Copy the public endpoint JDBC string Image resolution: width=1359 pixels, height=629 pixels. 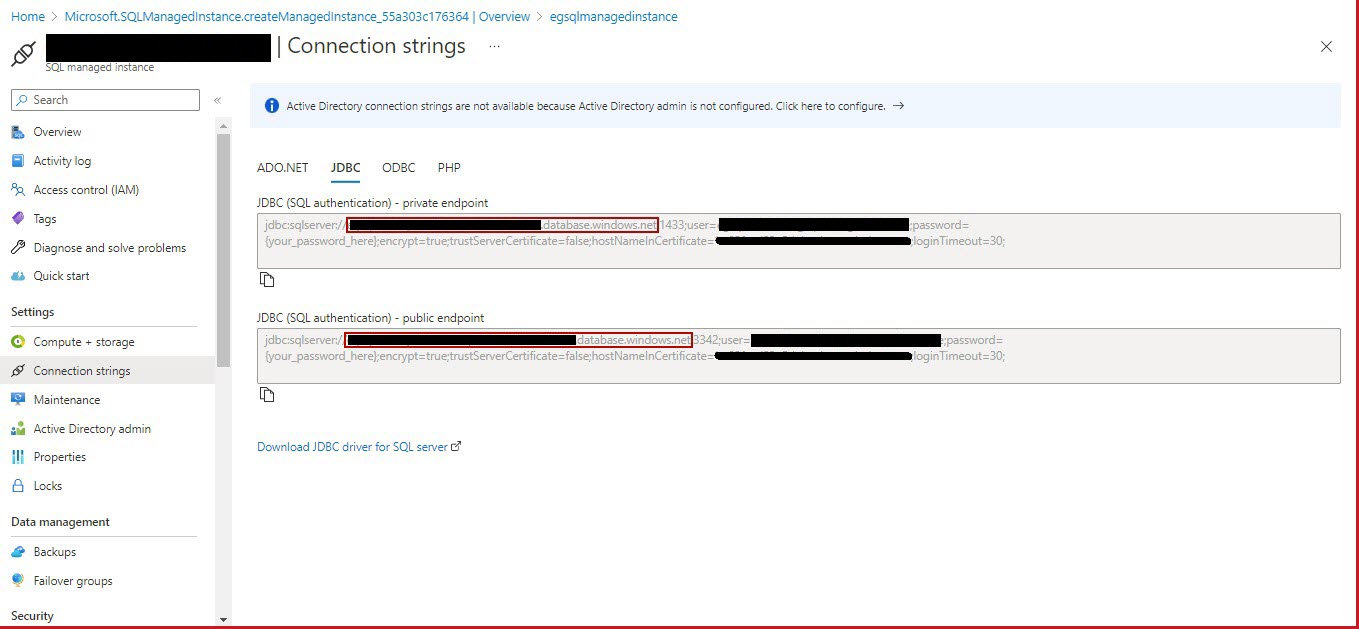click(267, 395)
